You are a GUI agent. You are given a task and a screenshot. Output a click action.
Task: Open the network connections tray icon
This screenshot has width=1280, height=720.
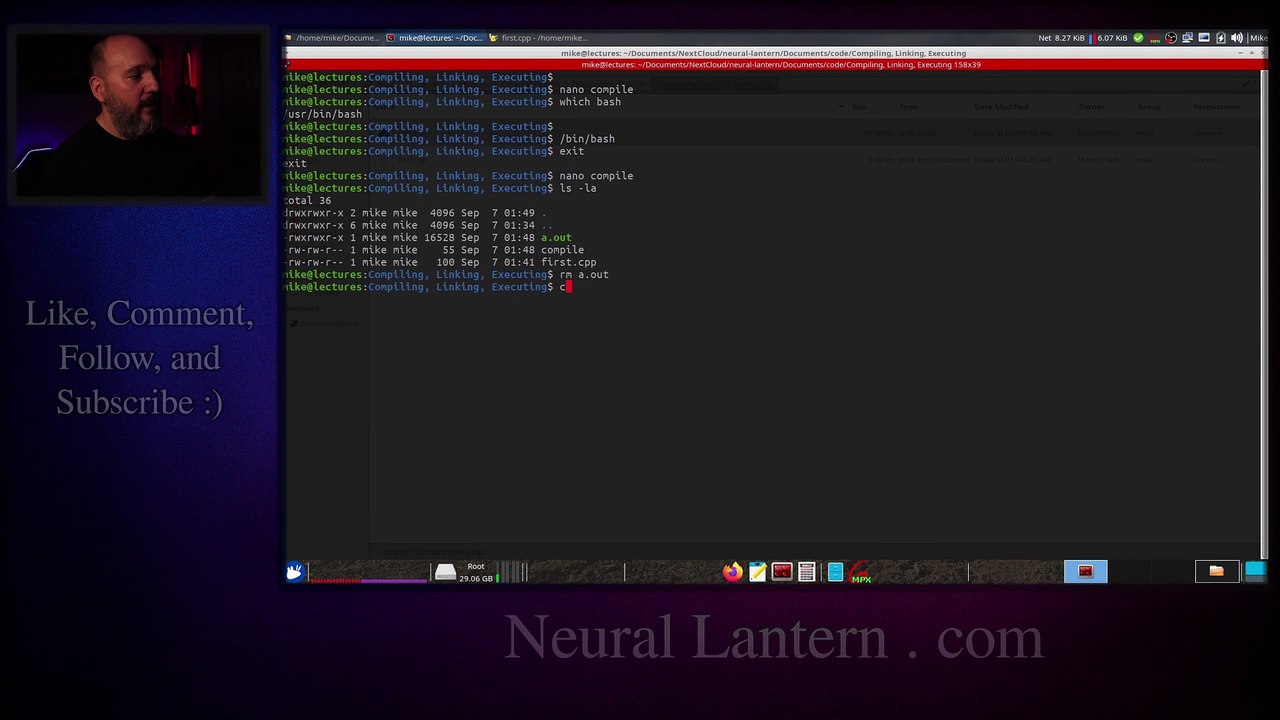coord(1188,38)
